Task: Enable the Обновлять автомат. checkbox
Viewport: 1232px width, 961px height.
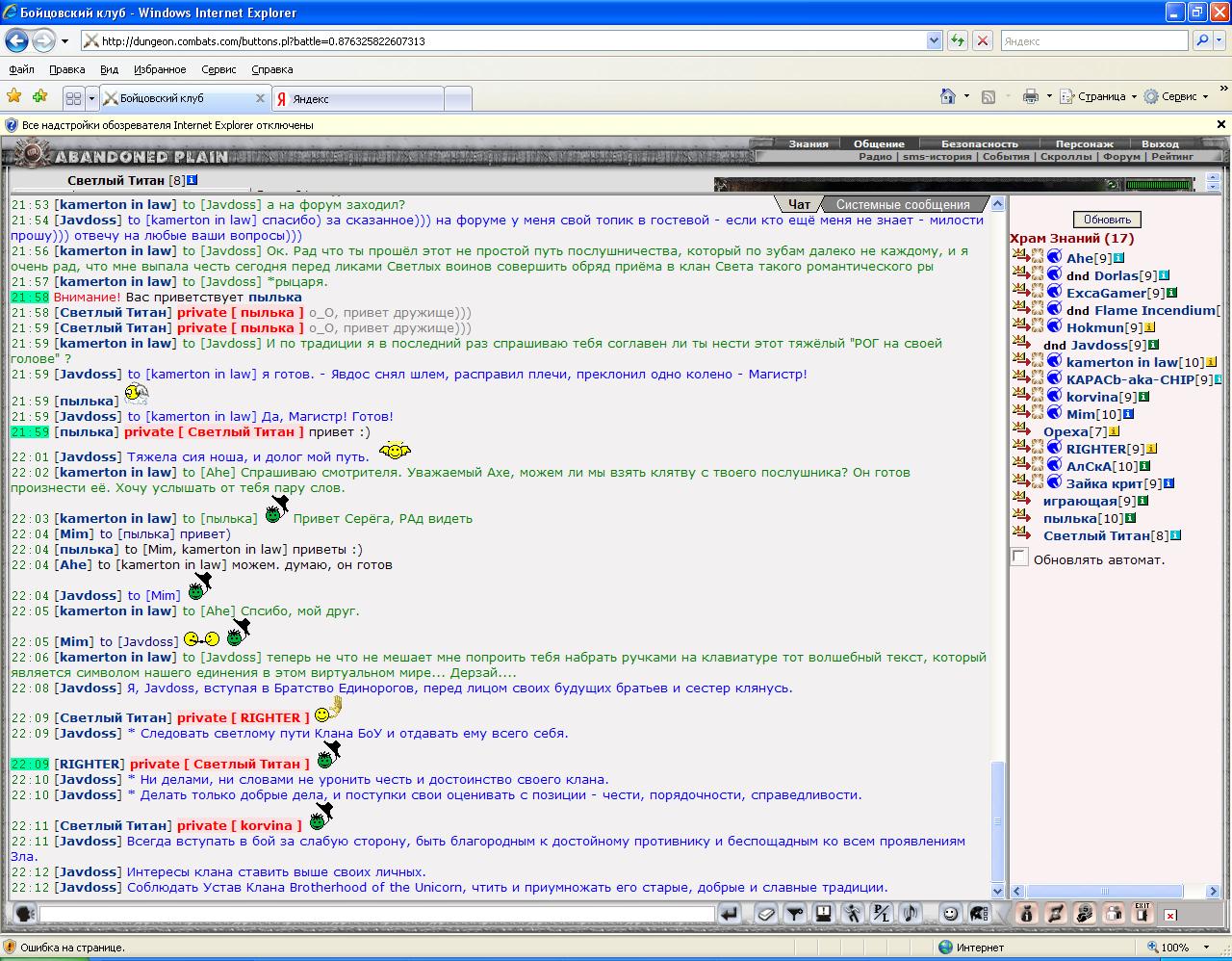Action: pyautogui.click(x=1020, y=557)
